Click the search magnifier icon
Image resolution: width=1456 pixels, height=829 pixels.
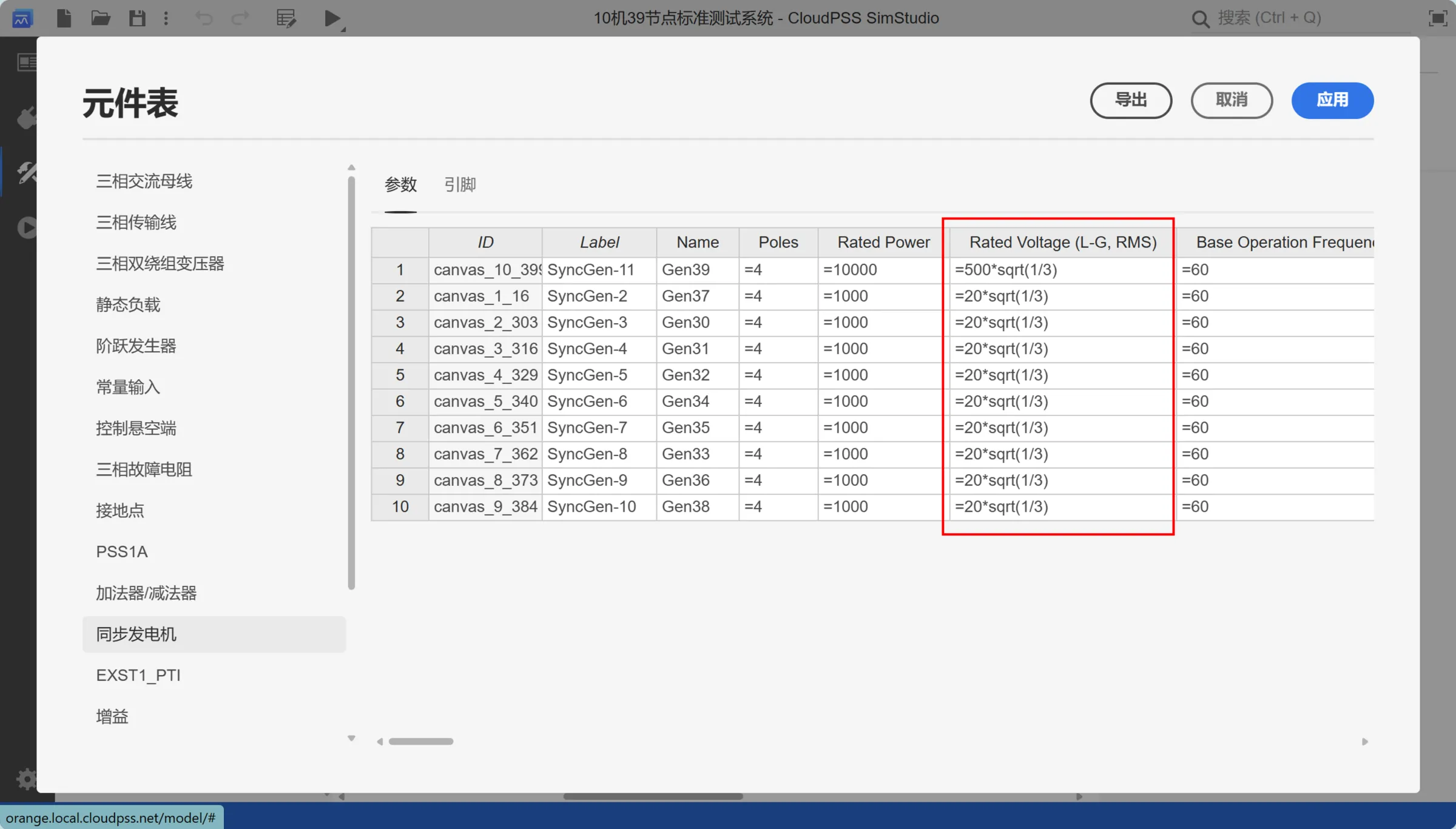point(1200,18)
